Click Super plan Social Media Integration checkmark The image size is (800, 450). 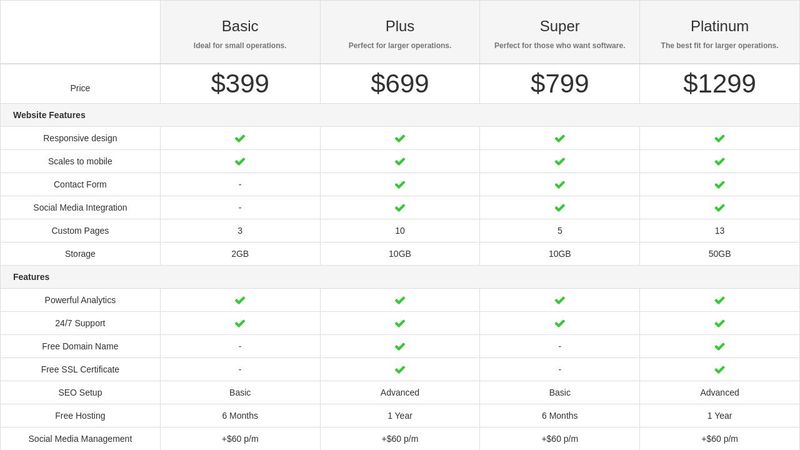point(560,208)
